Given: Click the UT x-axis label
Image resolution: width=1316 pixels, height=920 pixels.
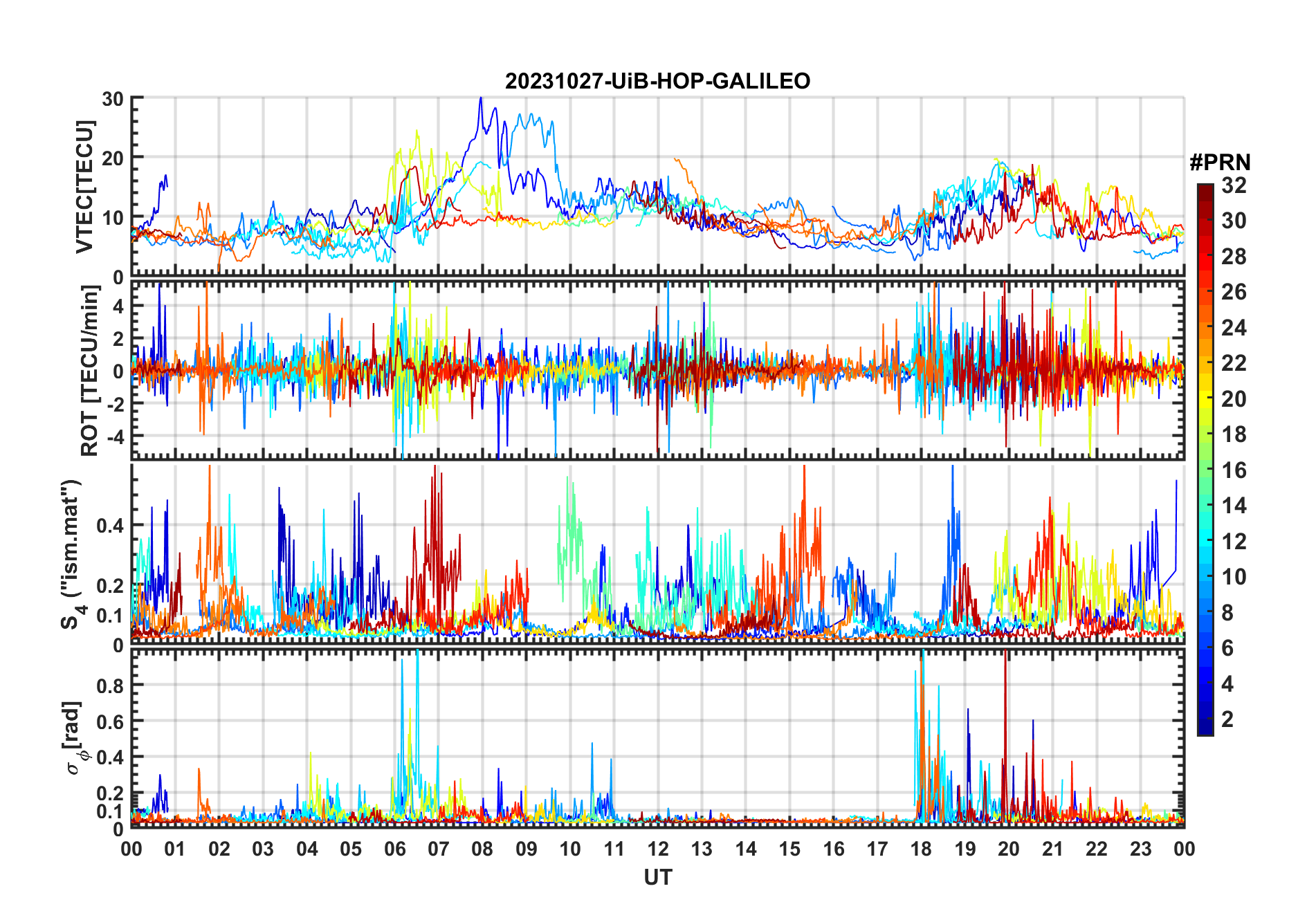Looking at the screenshot, I should pyautogui.click(x=657, y=877).
